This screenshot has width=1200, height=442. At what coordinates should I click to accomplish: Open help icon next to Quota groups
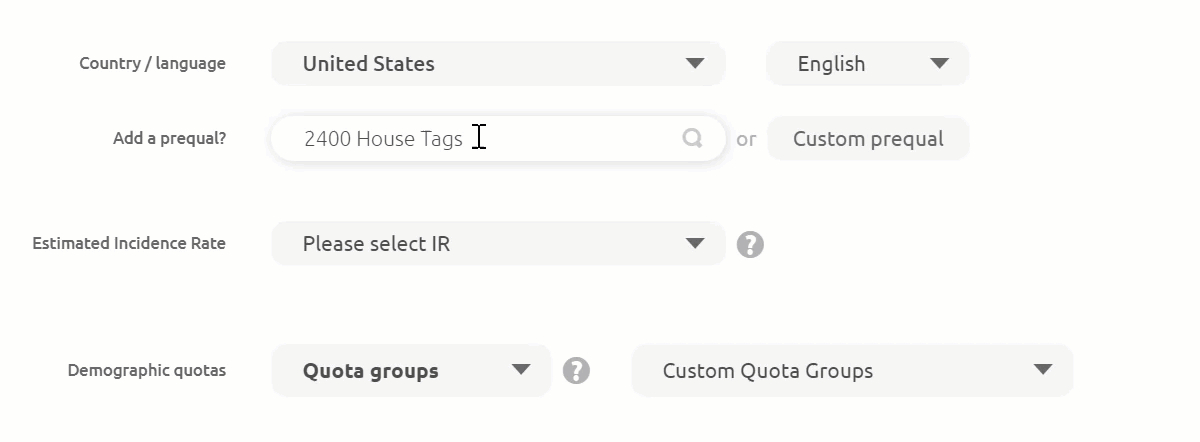[x=576, y=371]
